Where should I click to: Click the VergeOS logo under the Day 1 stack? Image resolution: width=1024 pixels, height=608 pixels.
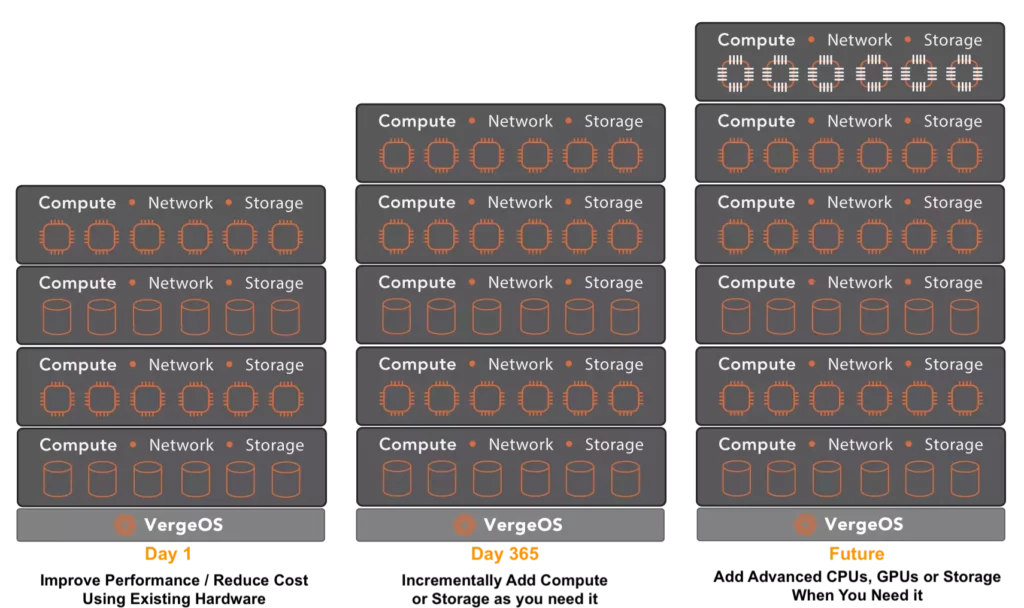tap(125, 524)
